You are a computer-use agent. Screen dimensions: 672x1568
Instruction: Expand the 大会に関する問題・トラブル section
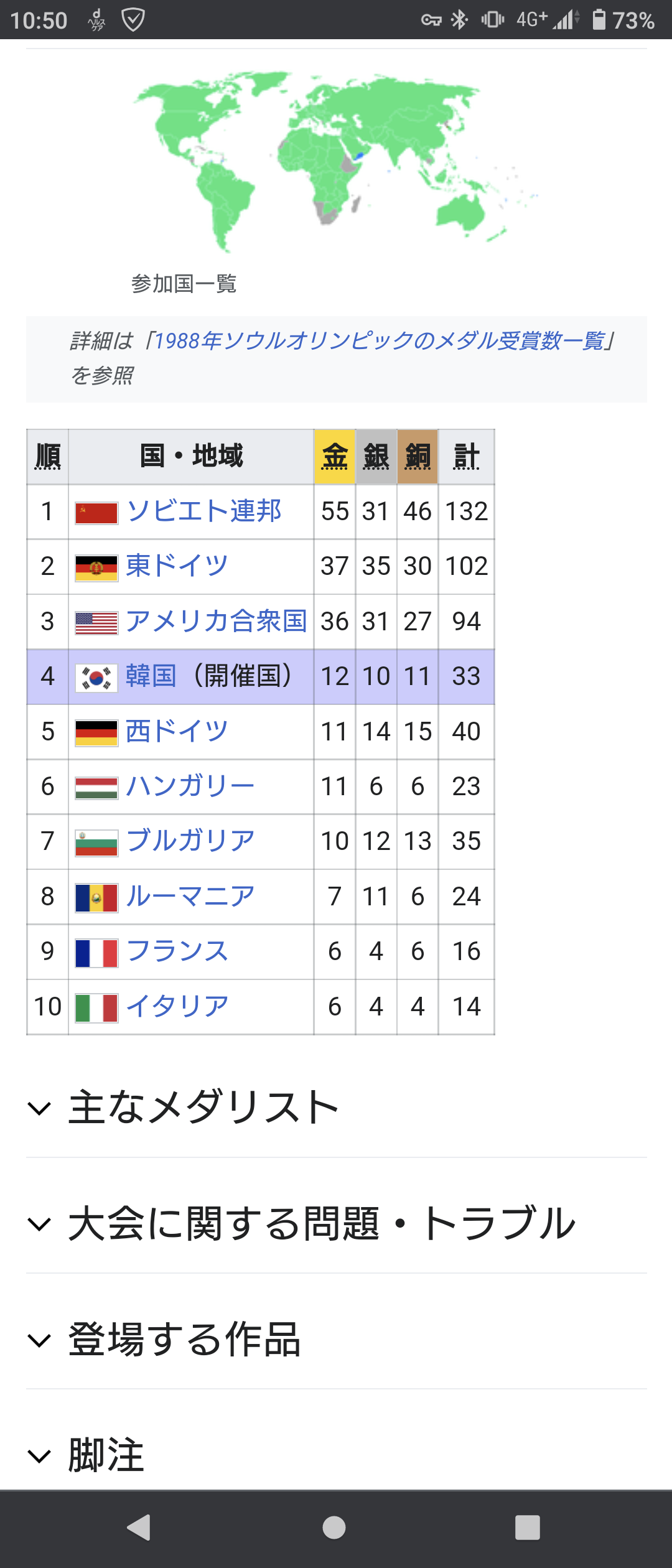337,1223
